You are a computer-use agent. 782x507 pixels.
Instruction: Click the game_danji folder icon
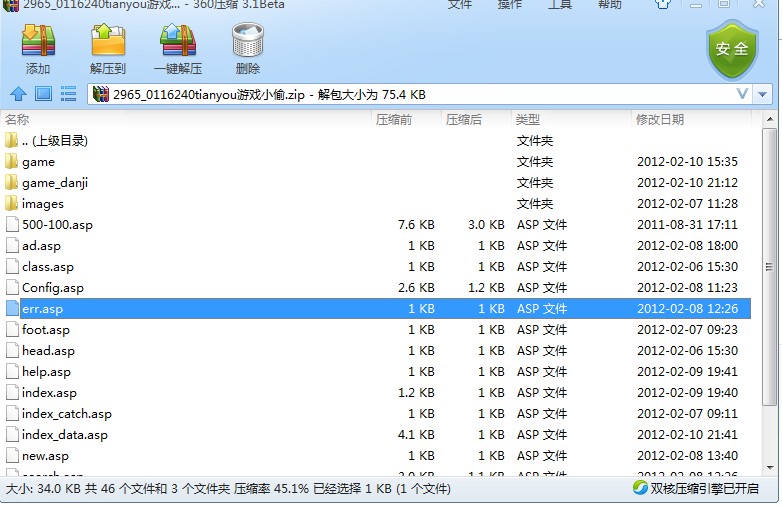[11, 182]
